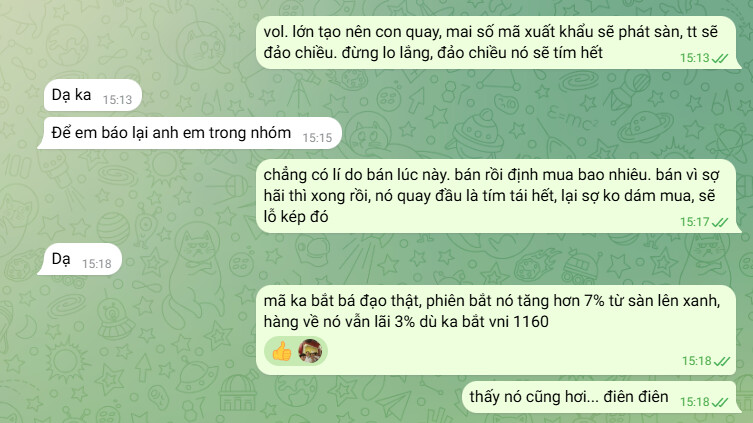753x423 pixels.
Task: Select the 'Để em báo lại anh em' message
Action: tap(189, 133)
